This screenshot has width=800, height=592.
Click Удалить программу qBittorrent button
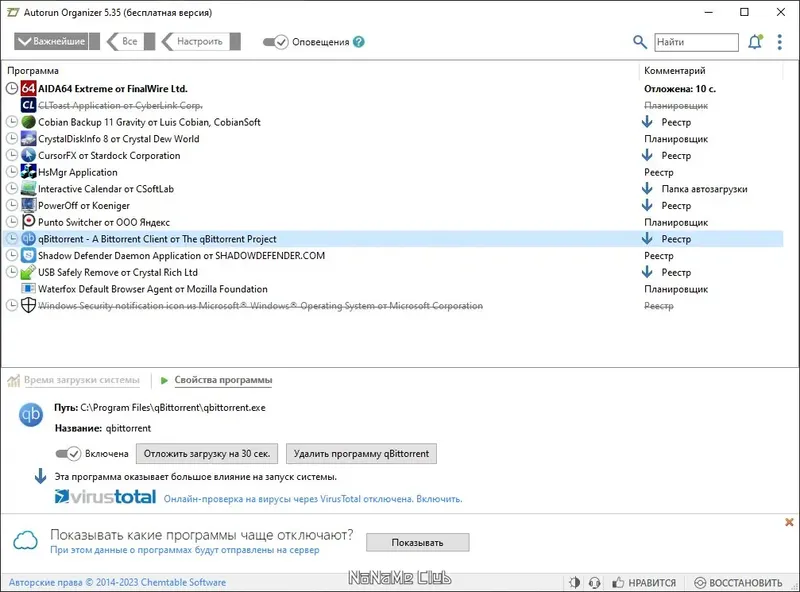coord(361,454)
